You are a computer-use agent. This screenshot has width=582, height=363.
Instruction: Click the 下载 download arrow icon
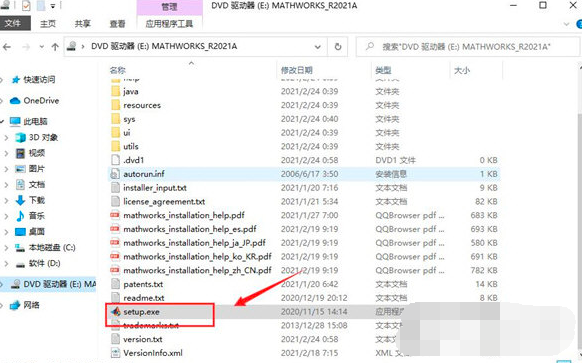[x=20, y=200]
